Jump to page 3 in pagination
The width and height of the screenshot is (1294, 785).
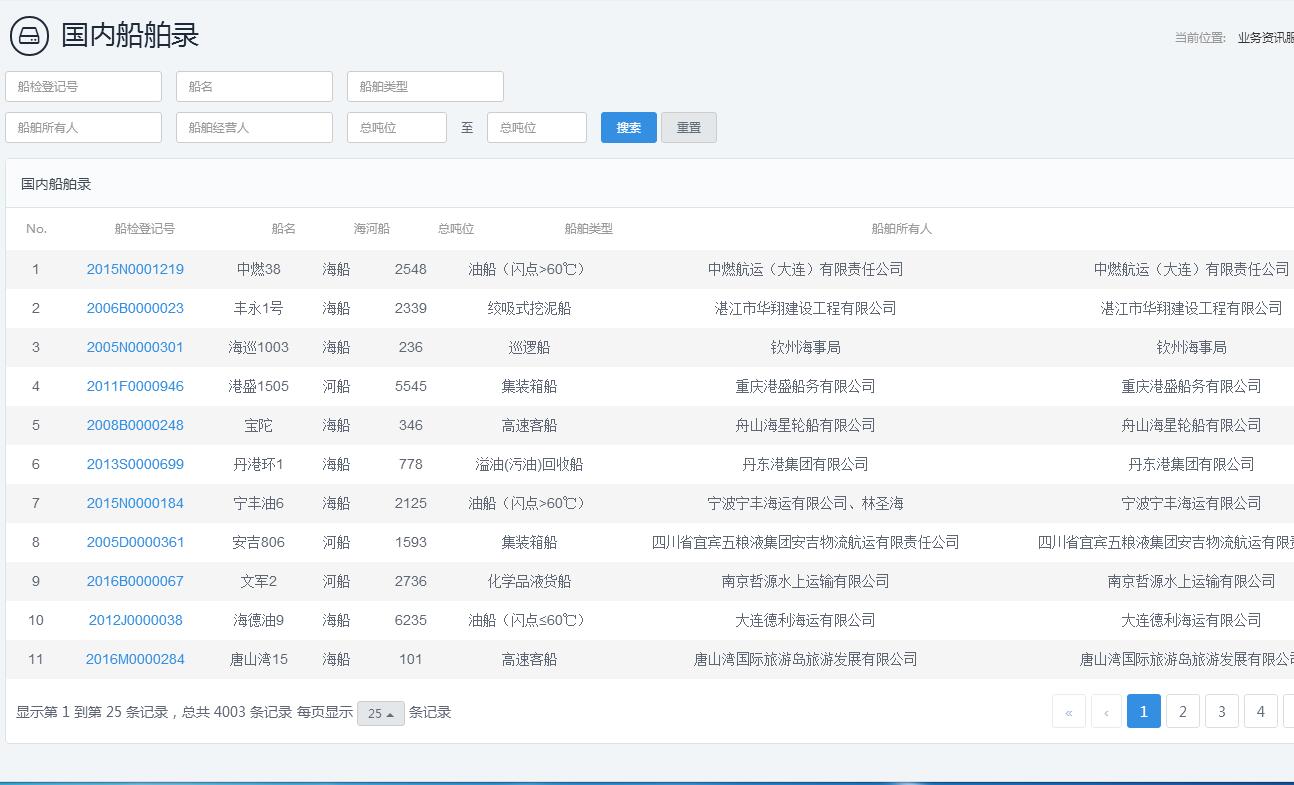[1221, 711]
